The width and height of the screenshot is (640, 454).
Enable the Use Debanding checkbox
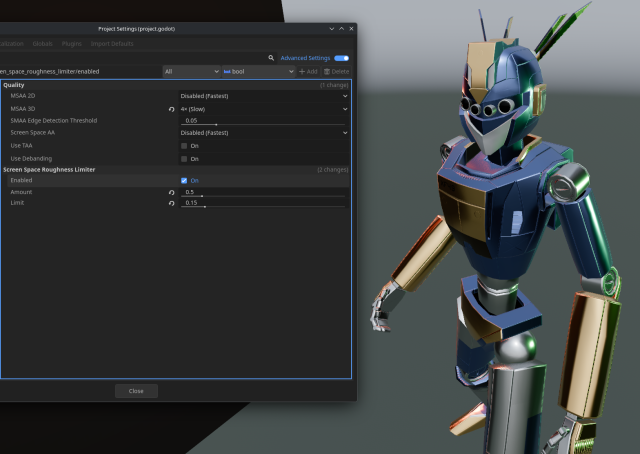[x=184, y=158]
